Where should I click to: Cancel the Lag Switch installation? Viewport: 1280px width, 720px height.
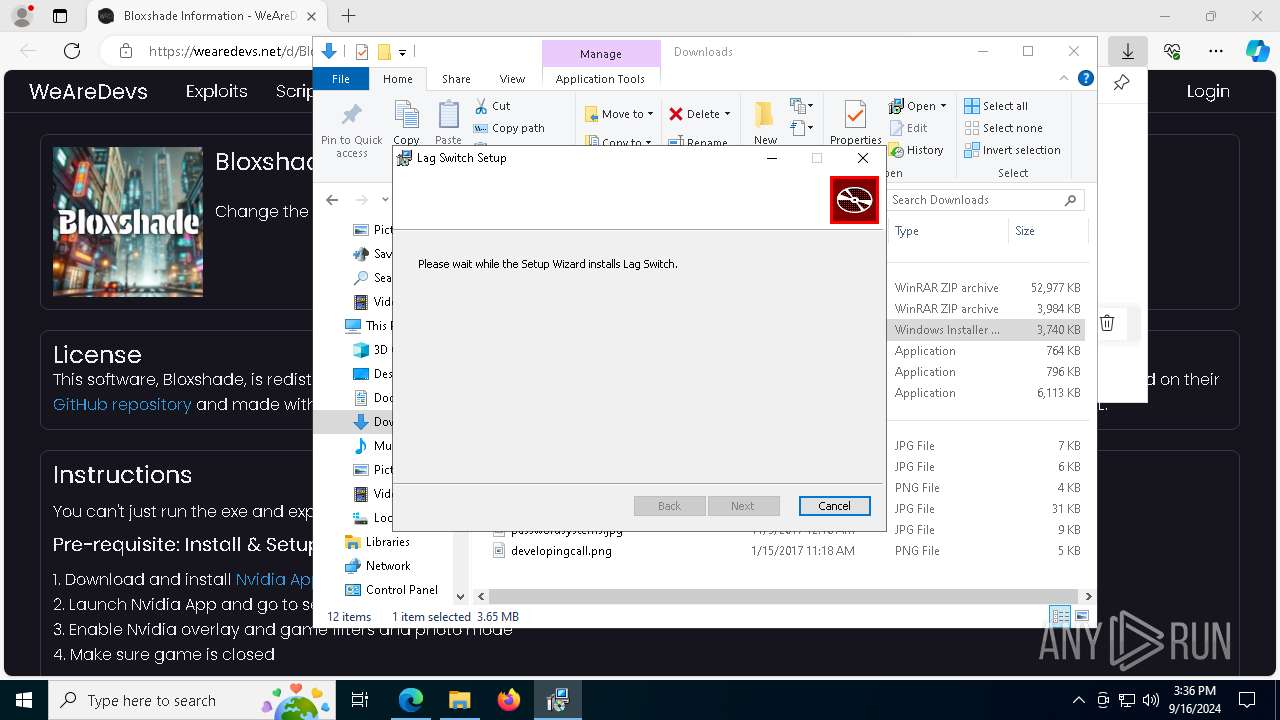834,506
